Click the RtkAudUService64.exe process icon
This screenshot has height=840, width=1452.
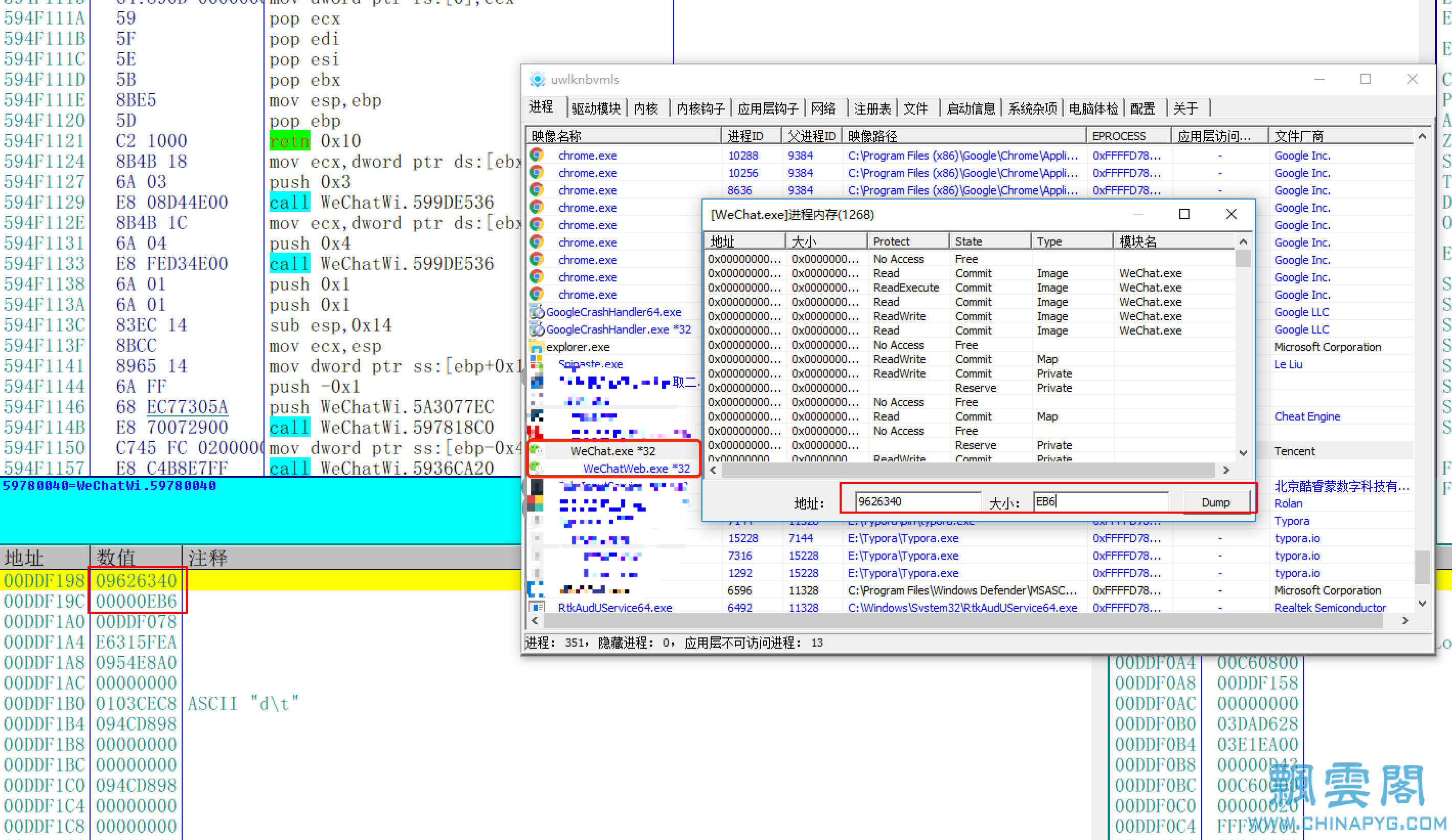536,607
